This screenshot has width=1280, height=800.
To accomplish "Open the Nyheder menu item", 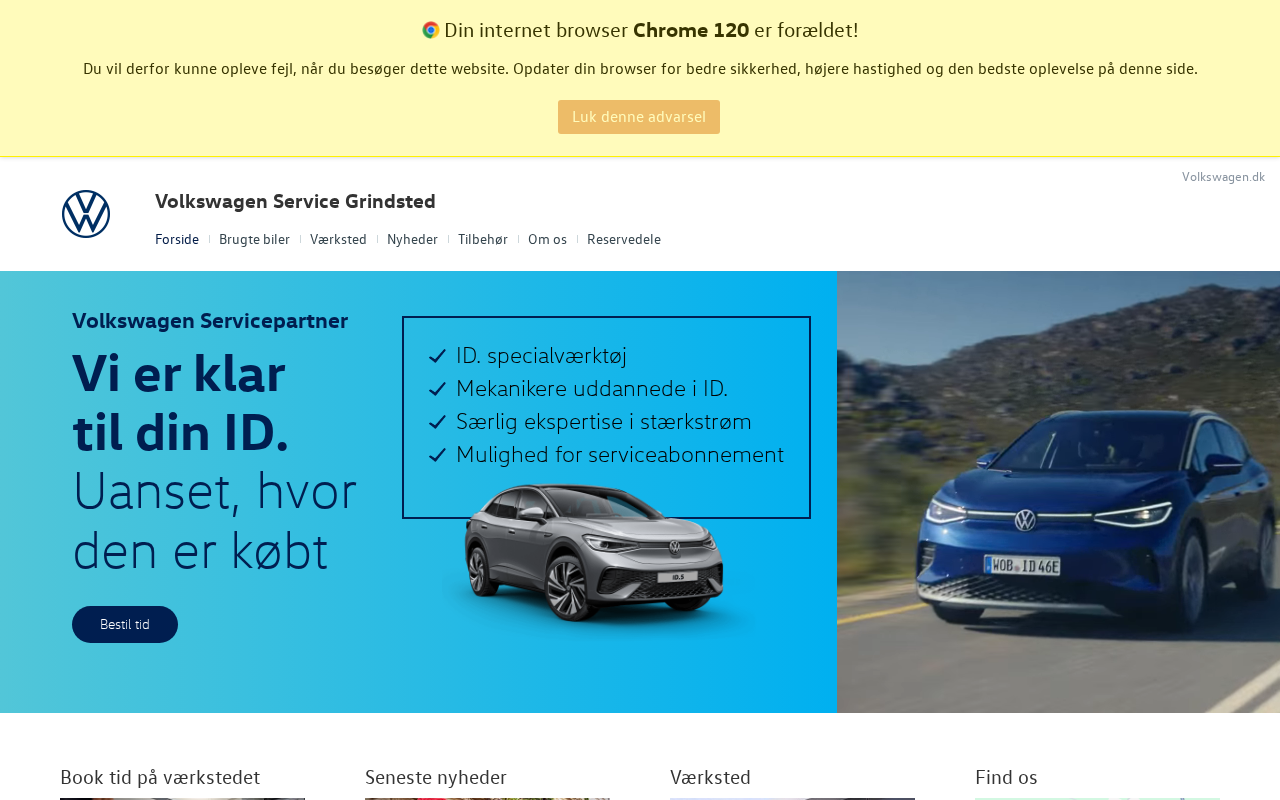I will click(412, 239).
